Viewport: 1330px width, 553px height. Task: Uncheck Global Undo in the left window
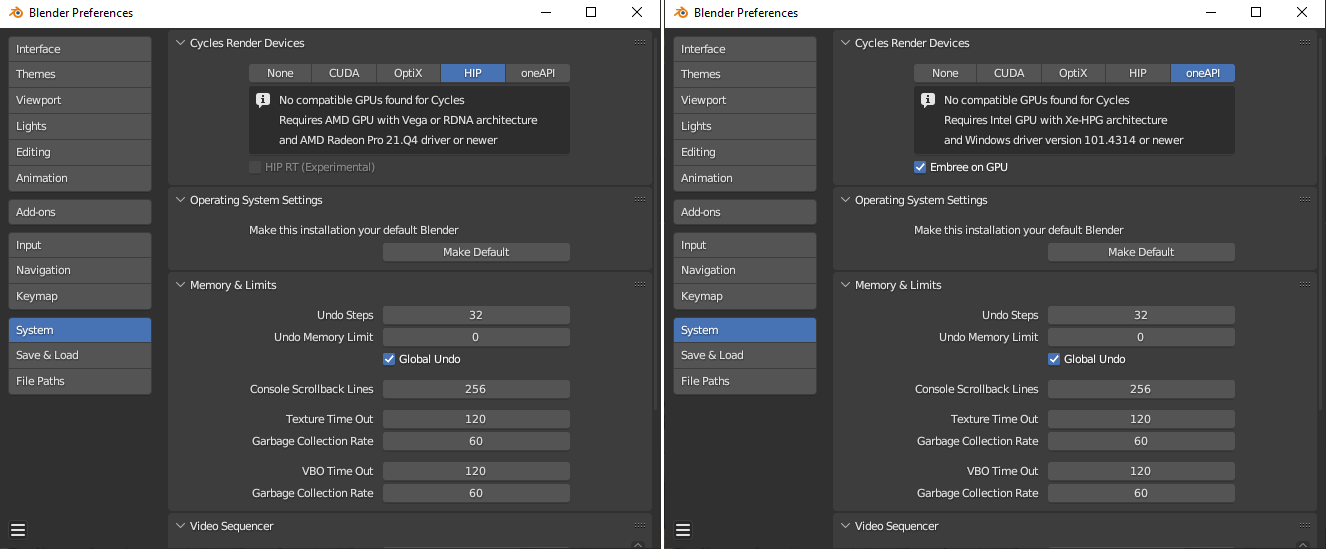tap(390, 359)
